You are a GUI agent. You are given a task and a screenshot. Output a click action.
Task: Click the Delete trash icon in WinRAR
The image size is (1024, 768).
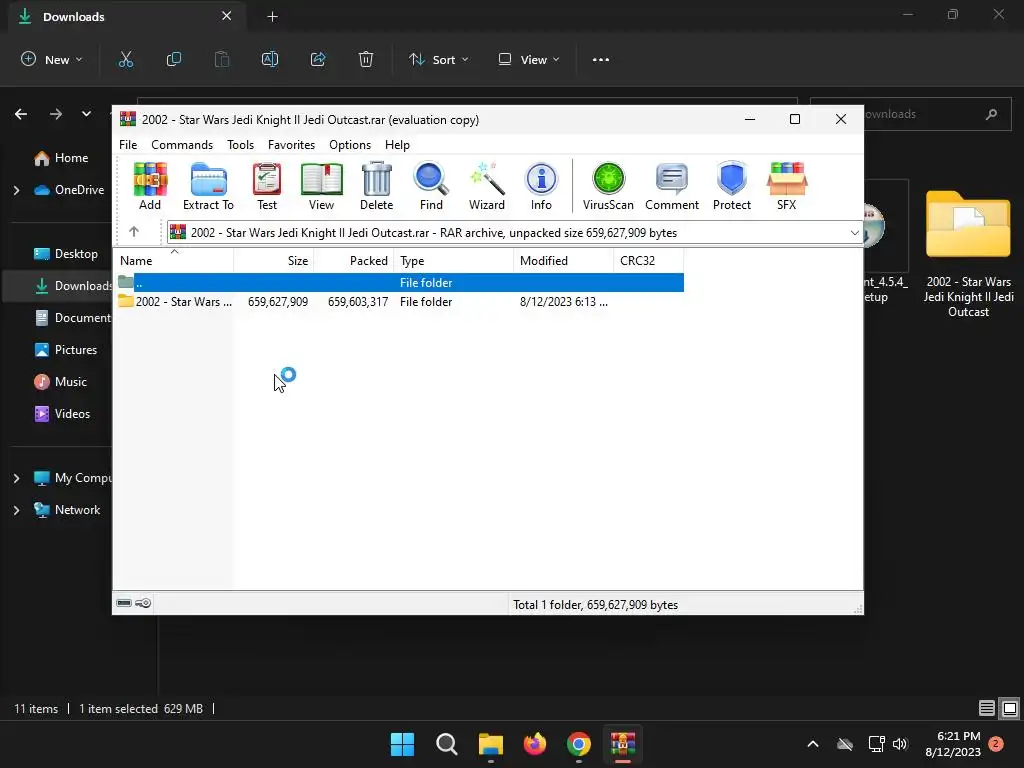pyautogui.click(x=377, y=186)
